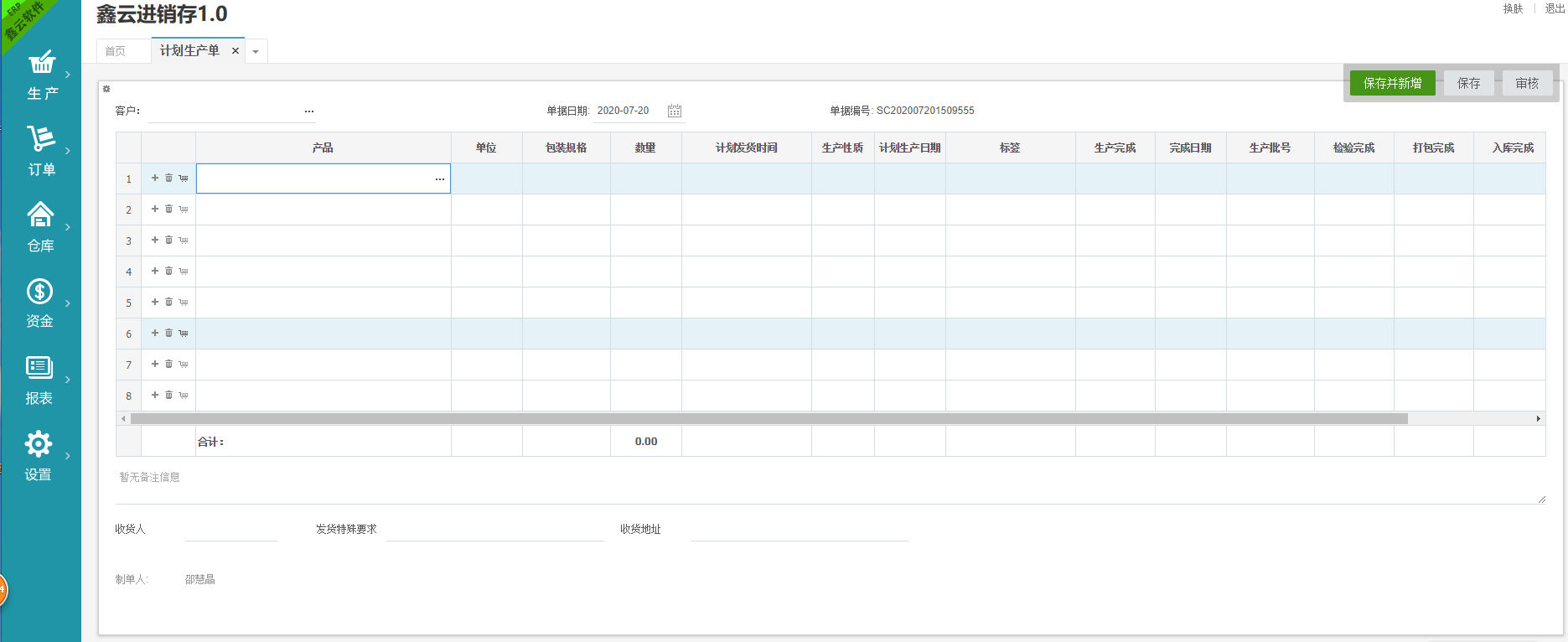This screenshot has height=642, width=1568.
Task: Expand the tab list dropdown arrow
Action: click(256, 52)
